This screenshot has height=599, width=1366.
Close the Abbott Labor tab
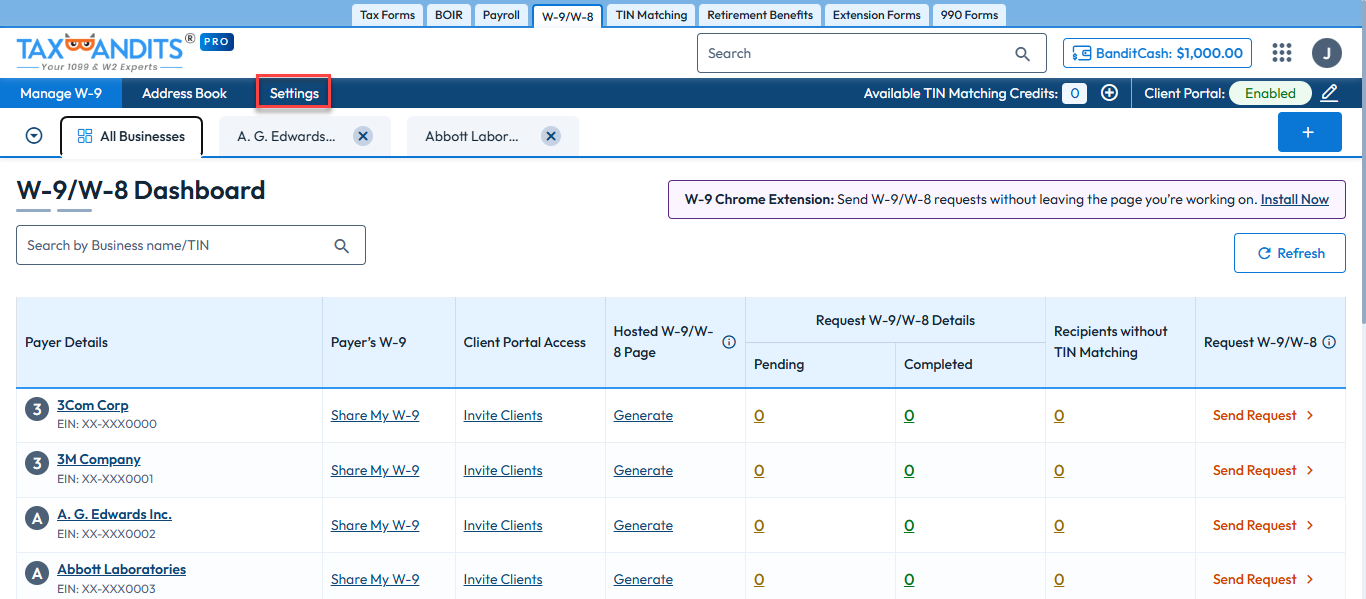point(551,136)
